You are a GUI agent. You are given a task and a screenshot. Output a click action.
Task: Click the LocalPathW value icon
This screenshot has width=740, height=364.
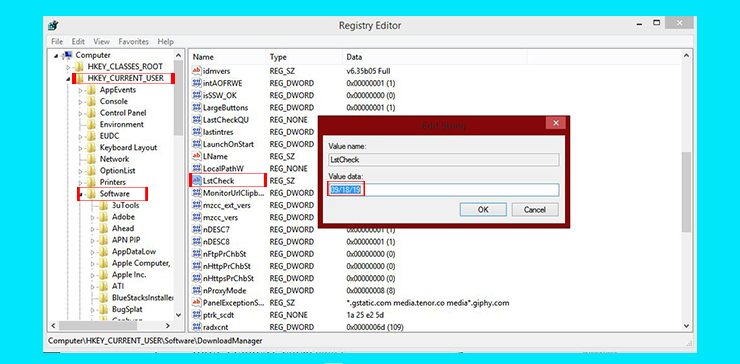[197, 169]
